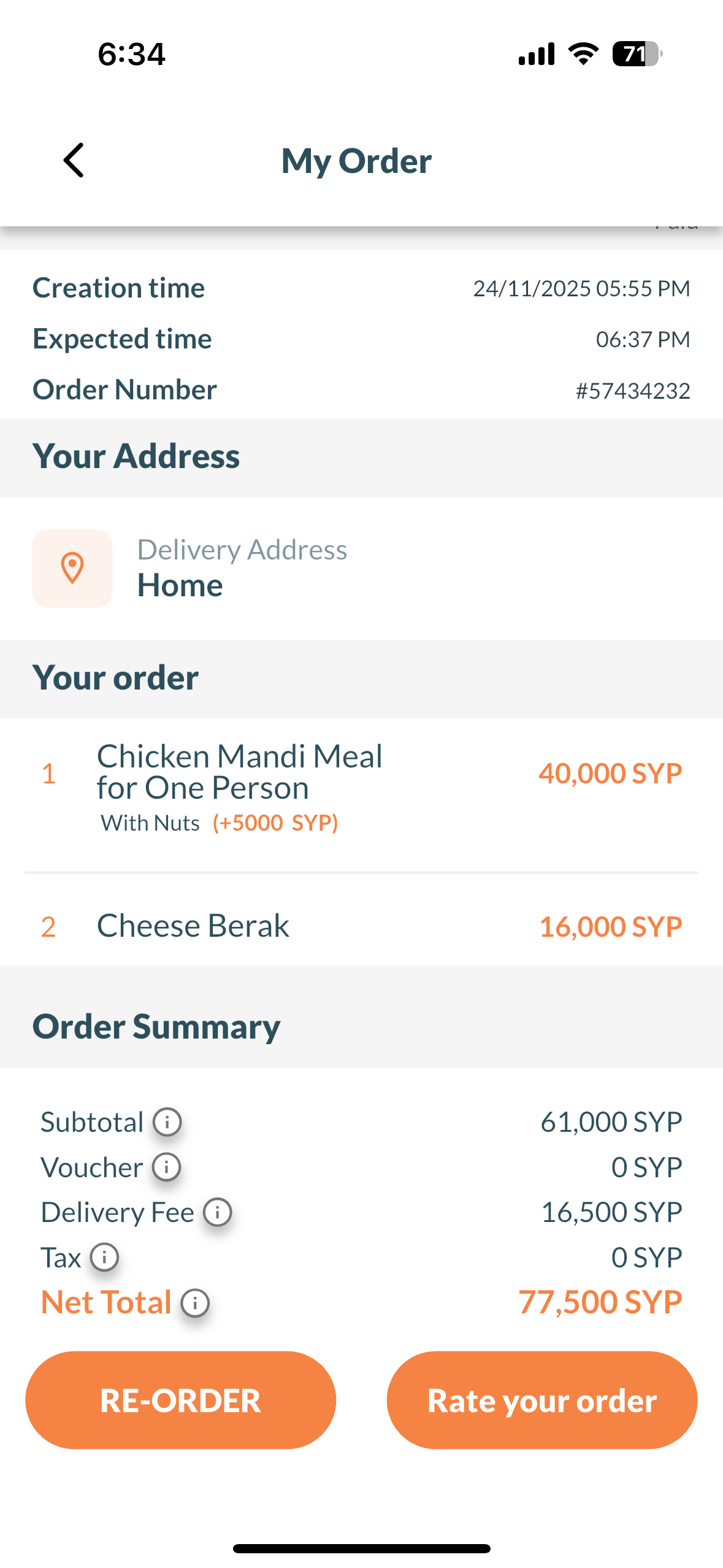This screenshot has height=1568, width=723.
Task: Tap the delivery location pin icon
Action: [72, 568]
